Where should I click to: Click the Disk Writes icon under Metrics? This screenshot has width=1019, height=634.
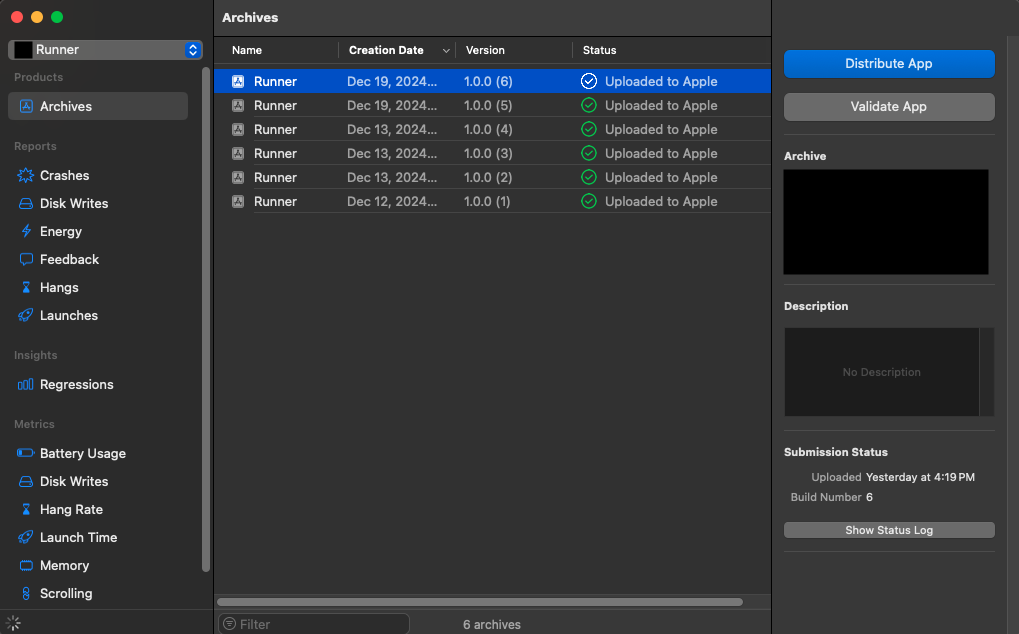[x=26, y=481]
